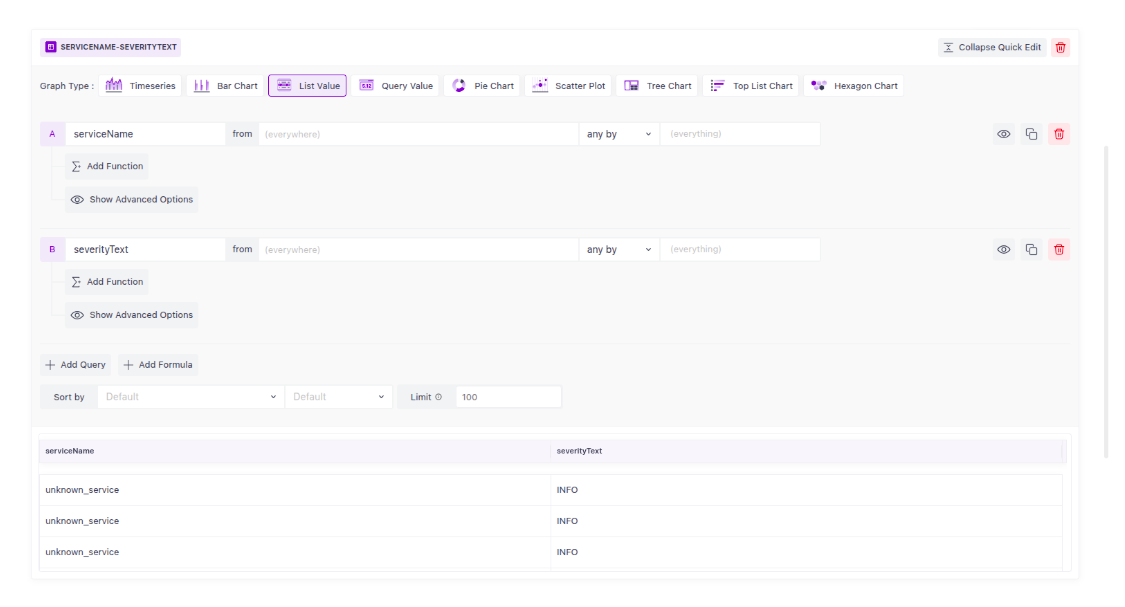Image resolution: width=1125 pixels, height=607 pixels.
Task: Duplicate query A using copy icon
Action: tap(1031, 134)
